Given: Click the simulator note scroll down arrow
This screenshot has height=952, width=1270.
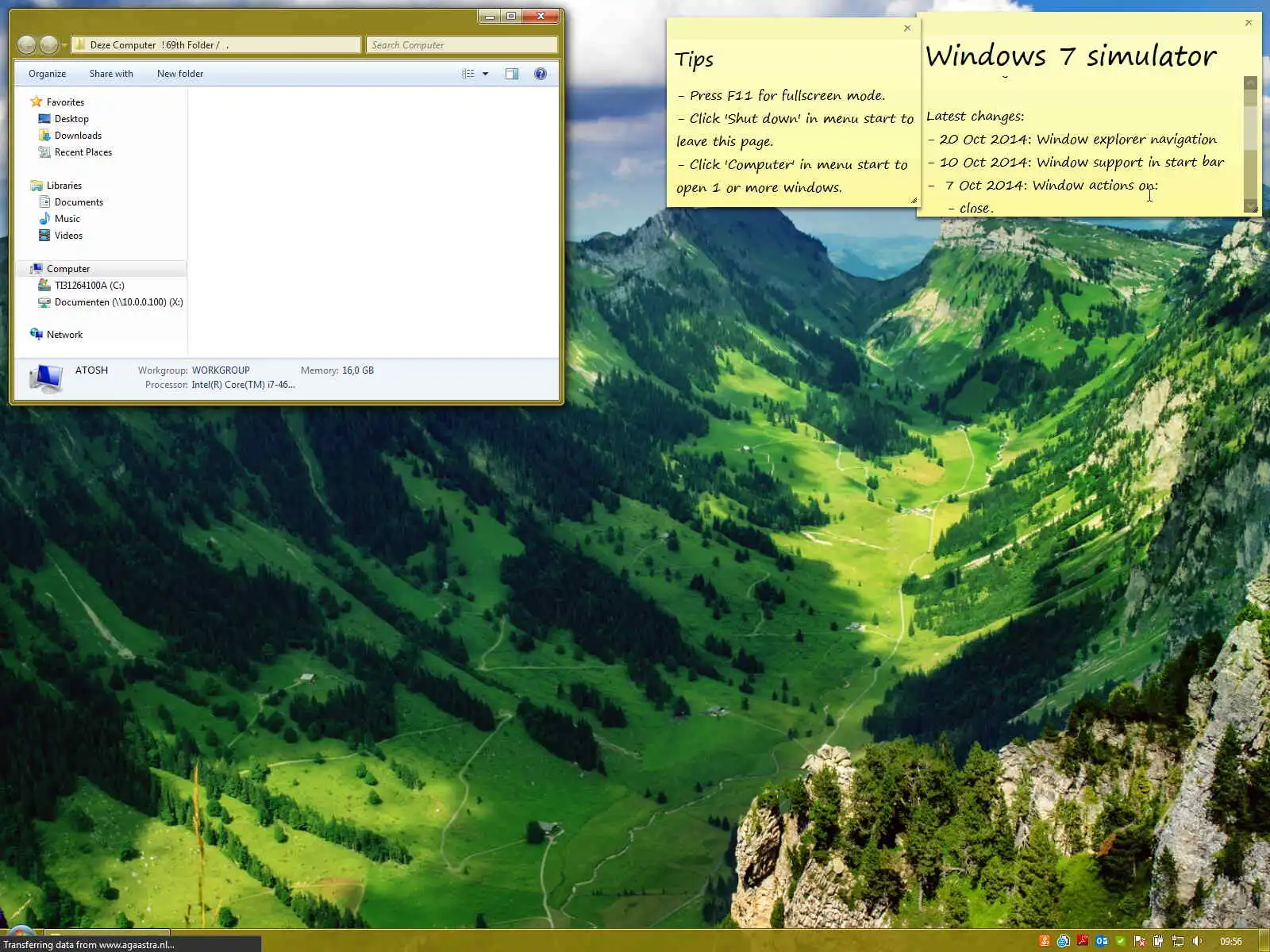Looking at the screenshot, I should tap(1251, 206).
